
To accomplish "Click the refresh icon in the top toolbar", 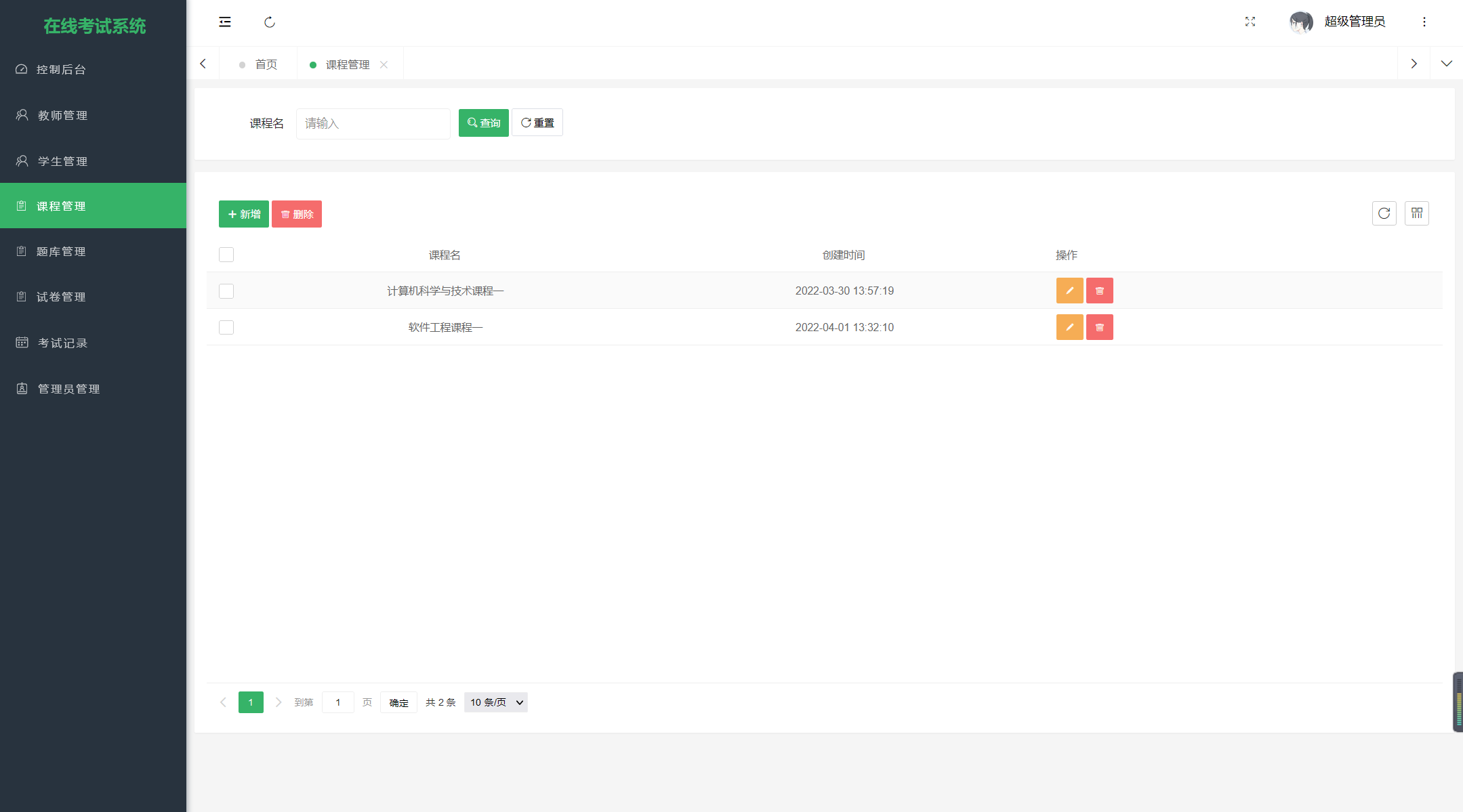I will [270, 22].
